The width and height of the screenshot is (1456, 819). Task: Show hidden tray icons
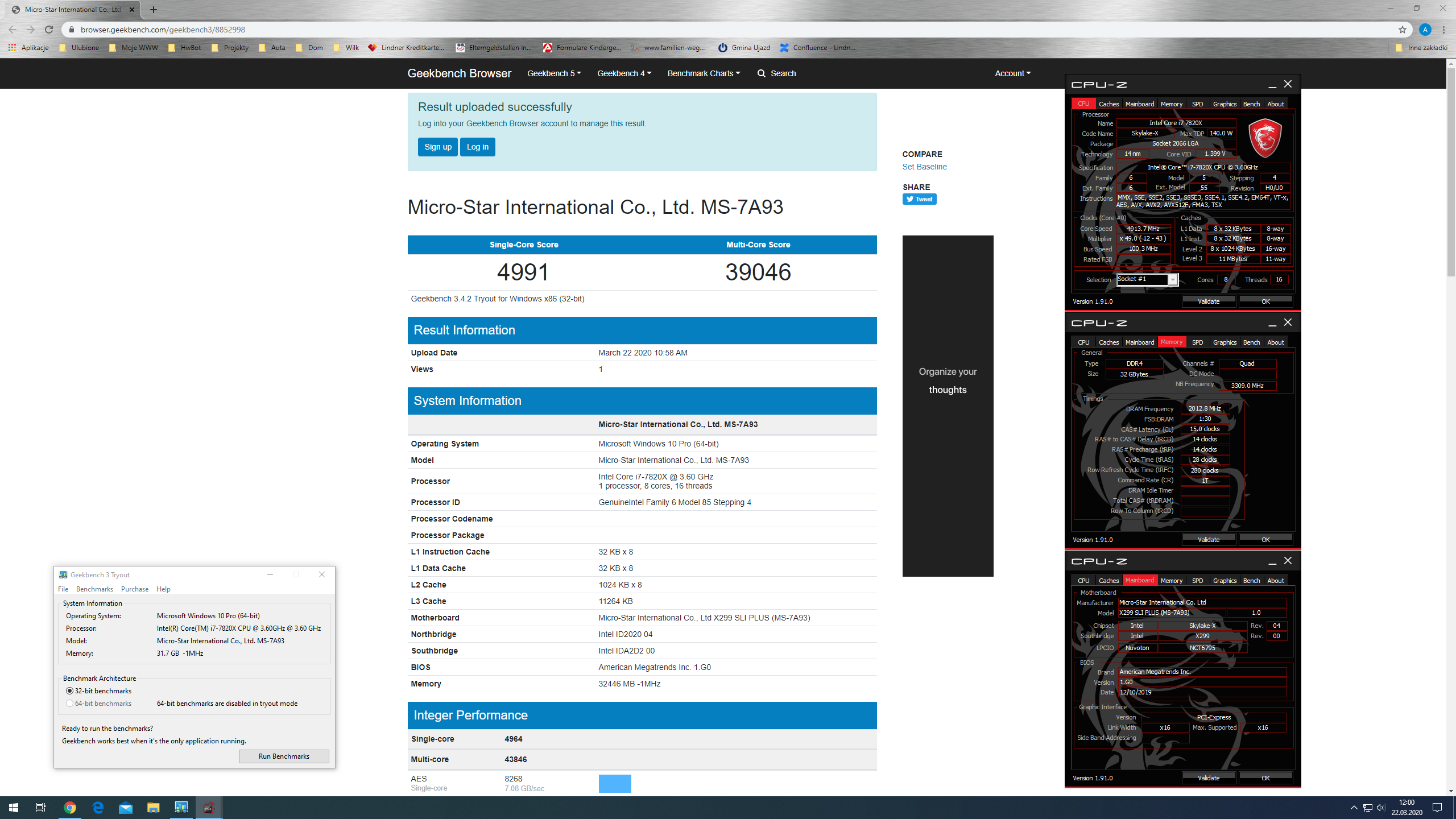[x=1354, y=808]
